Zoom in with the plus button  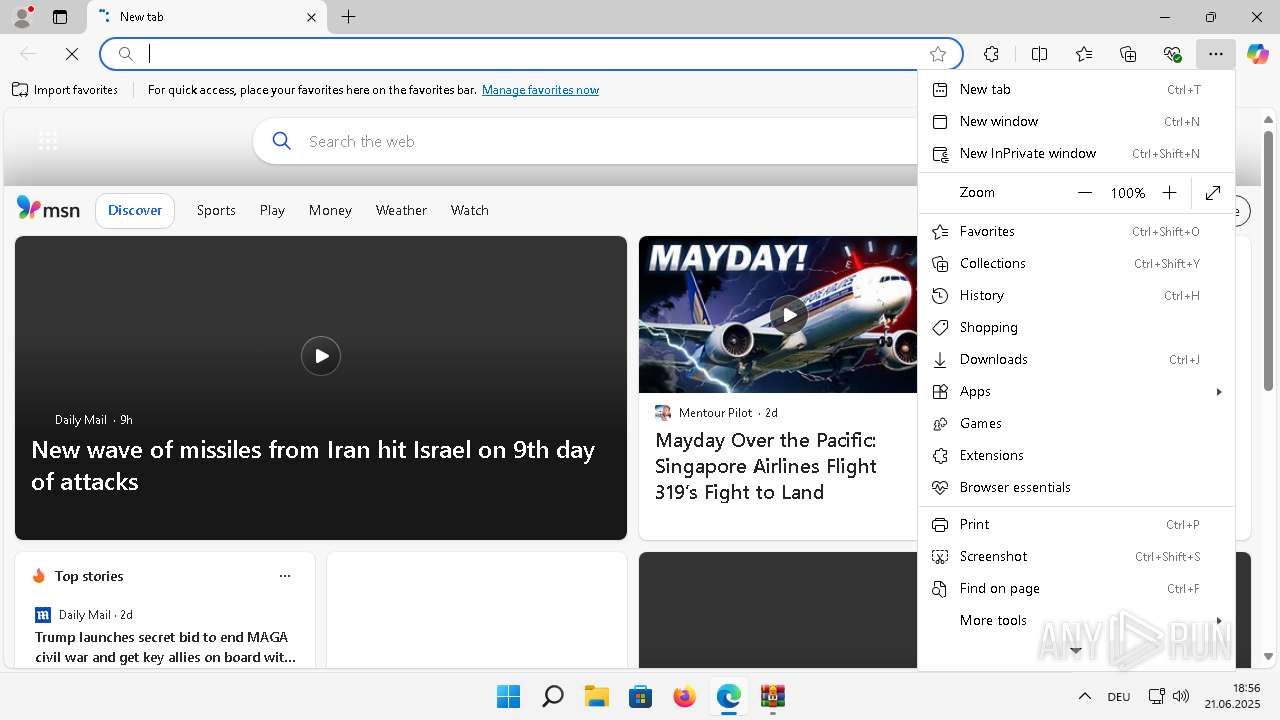[x=1169, y=193]
